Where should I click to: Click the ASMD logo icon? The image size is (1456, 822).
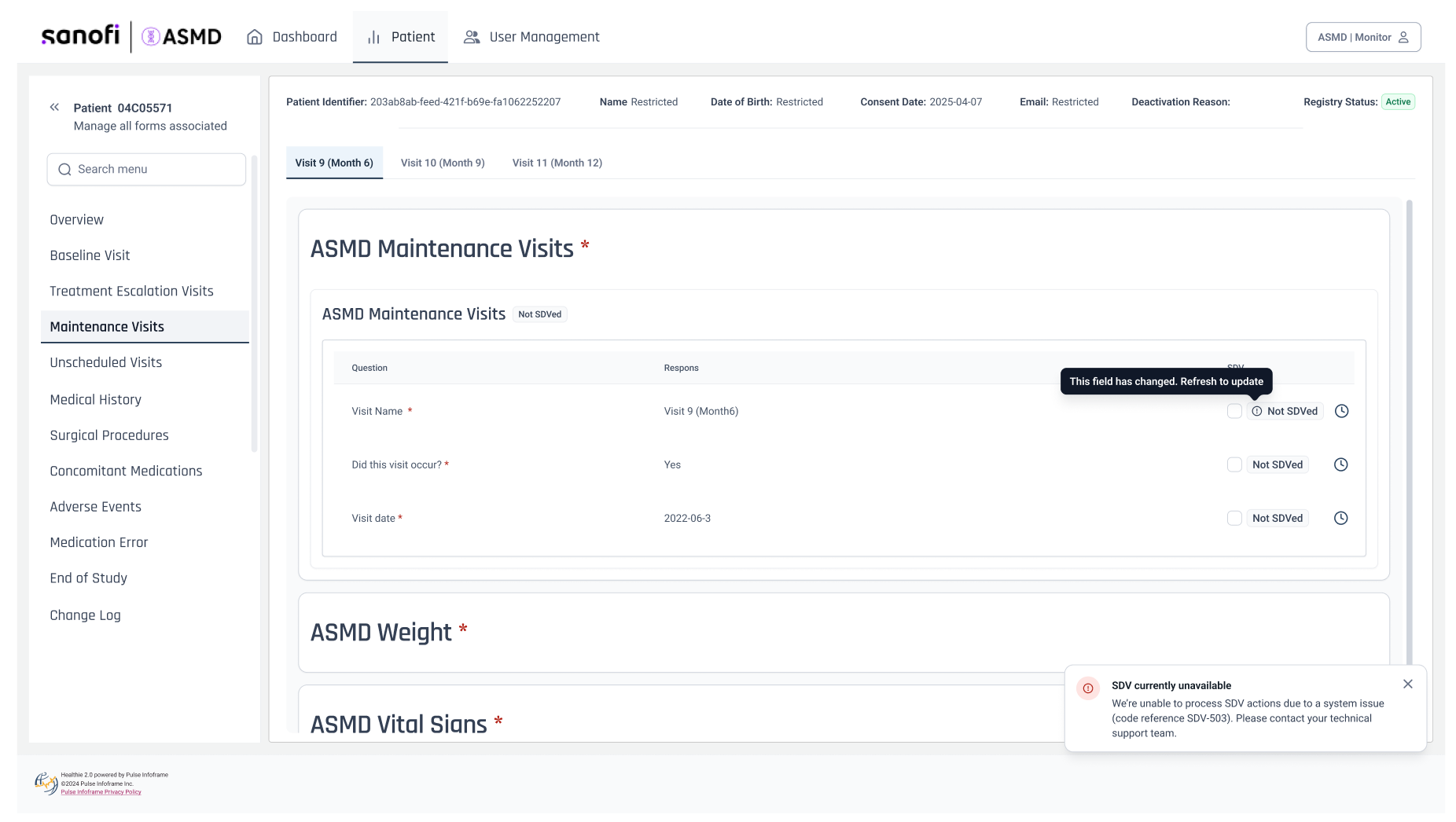pos(151,36)
